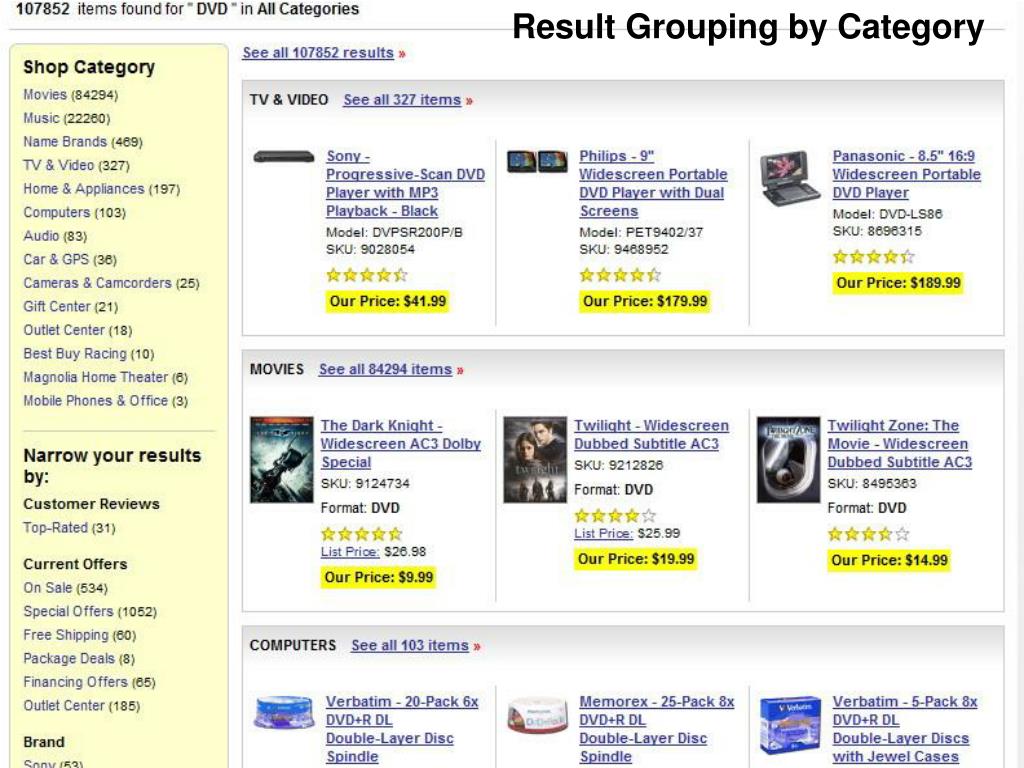This screenshot has height=768, width=1024.
Task: Open the Panasonic portable DVD player thumbnail
Action: click(790, 178)
